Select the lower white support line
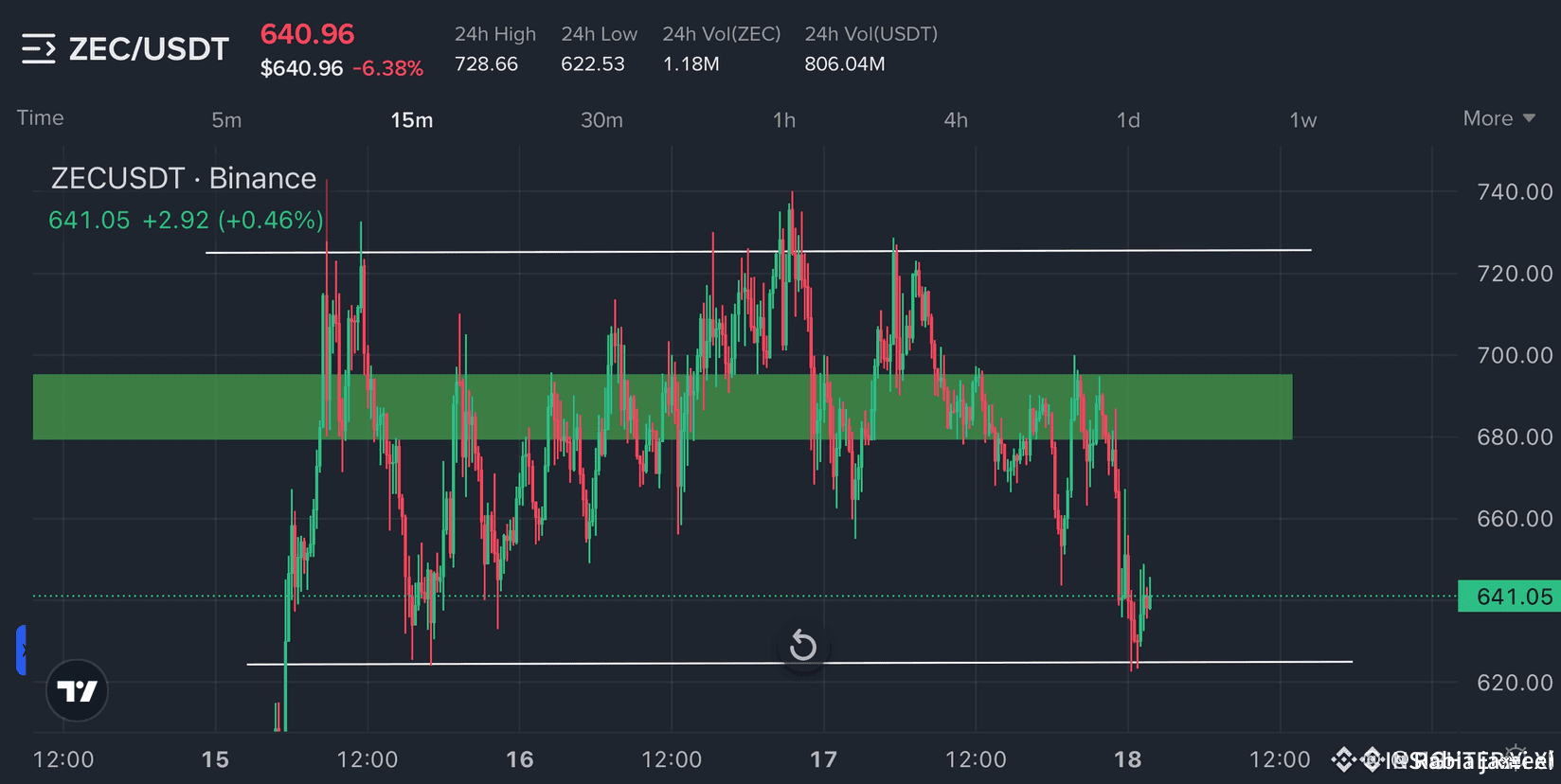The height and width of the screenshot is (784, 1561). coord(799,663)
